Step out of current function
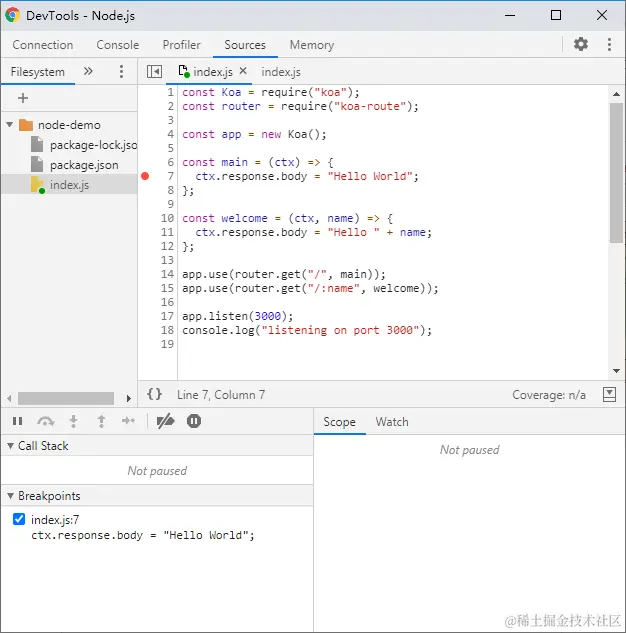Viewport: 626px width, 633px height. point(101,421)
